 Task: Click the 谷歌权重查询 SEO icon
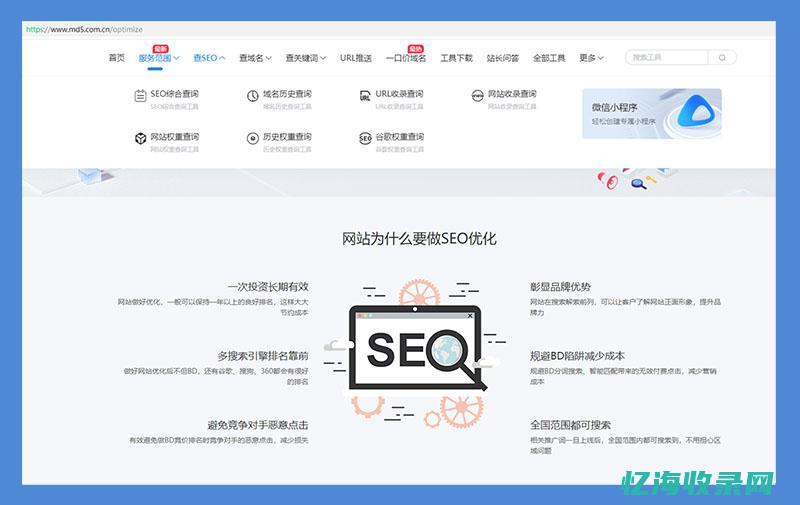pyautogui.click(x=366, y=139)
